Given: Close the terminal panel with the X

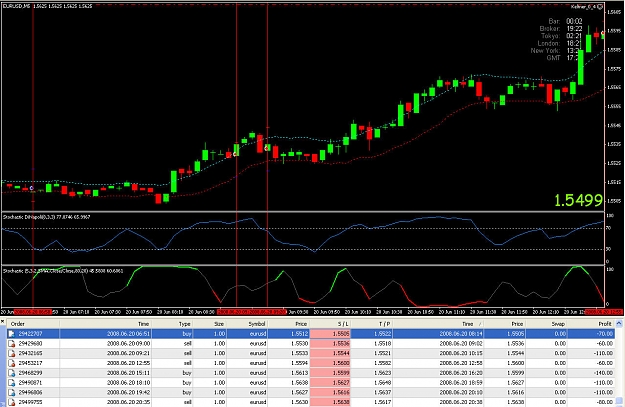Looking at the screenshot, I should [3, 321].
